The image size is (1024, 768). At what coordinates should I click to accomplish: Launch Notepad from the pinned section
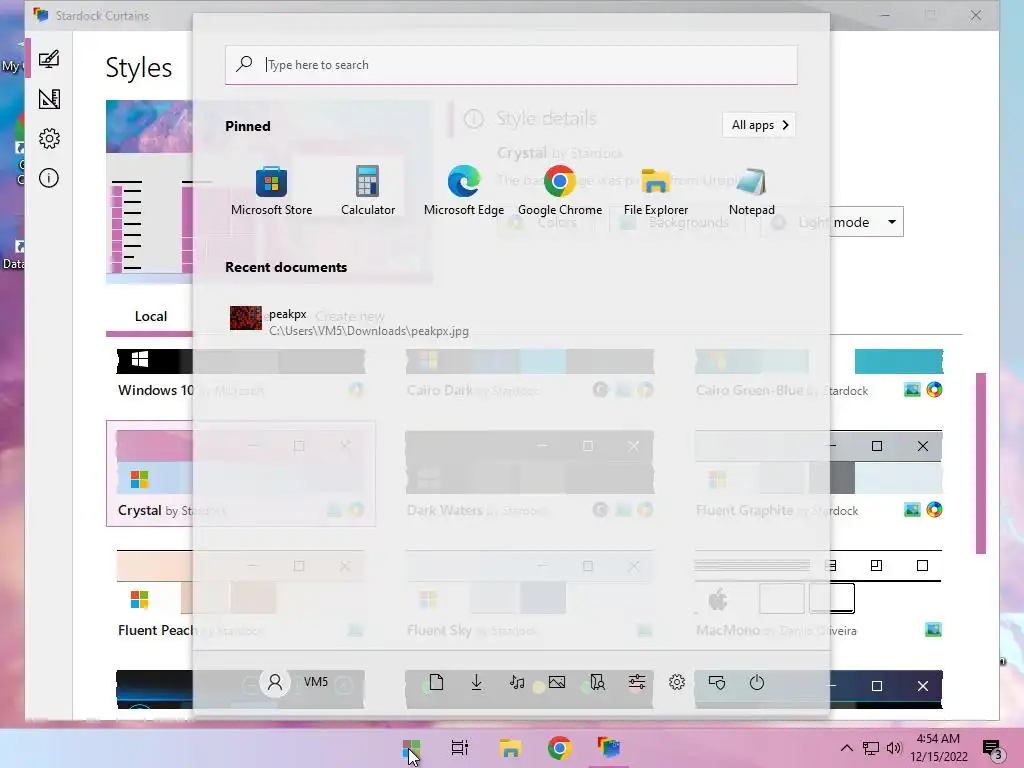[752, 190]
